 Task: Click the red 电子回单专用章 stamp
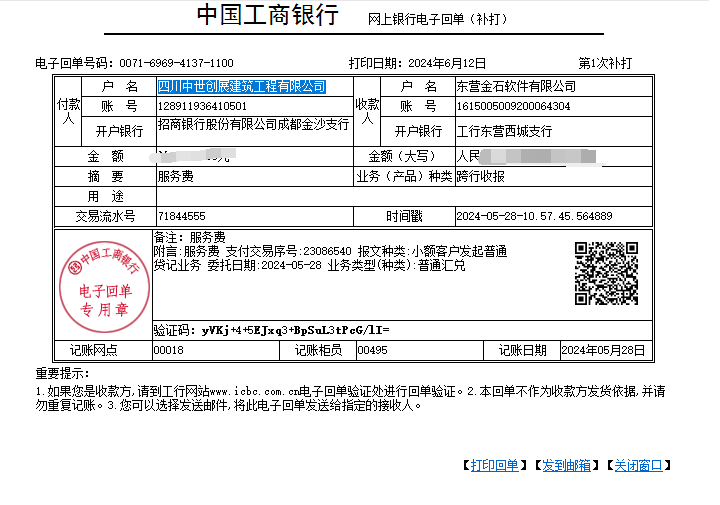click(x=105, y=286)
